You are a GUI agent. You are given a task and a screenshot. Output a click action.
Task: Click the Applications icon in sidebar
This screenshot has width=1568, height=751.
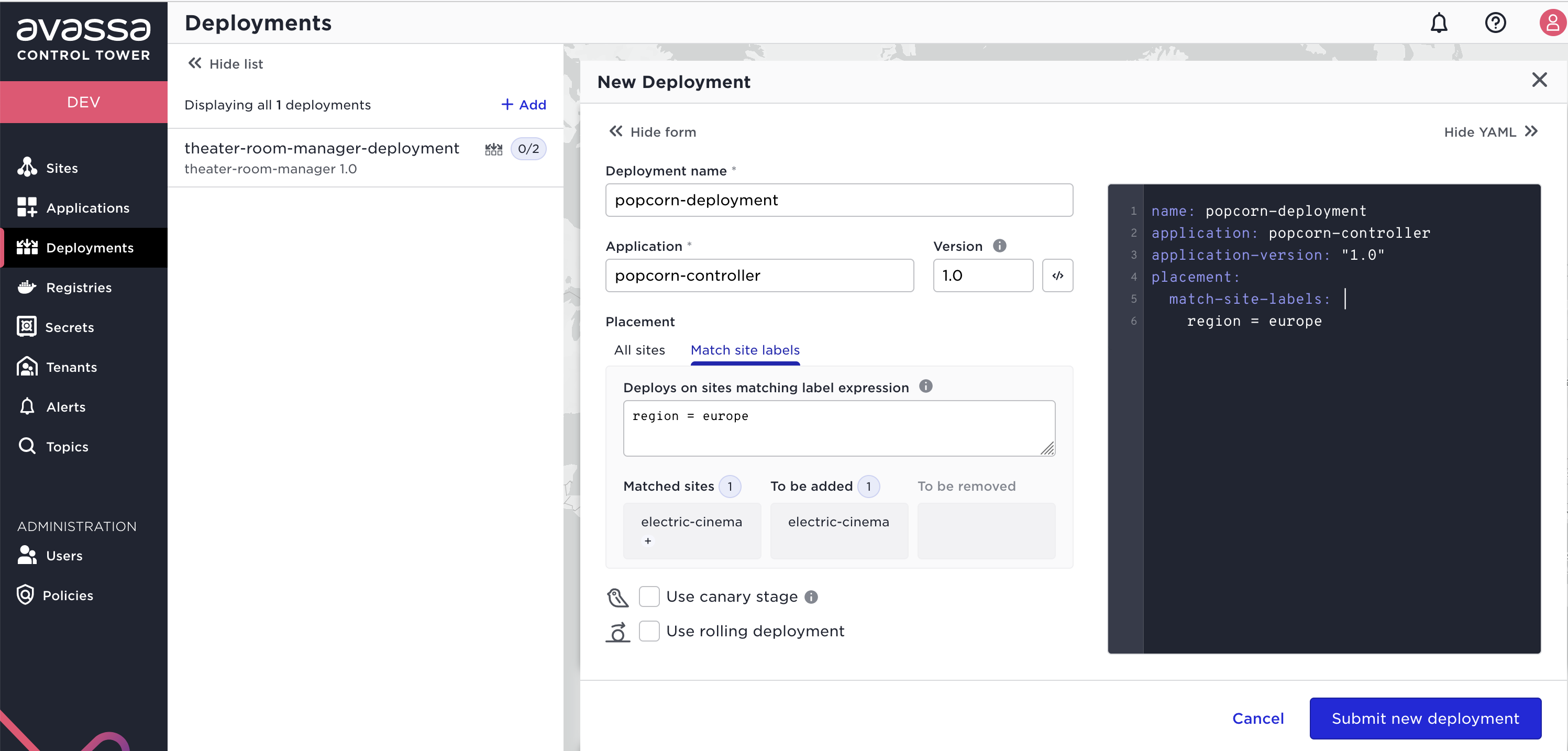coord(27,207)
